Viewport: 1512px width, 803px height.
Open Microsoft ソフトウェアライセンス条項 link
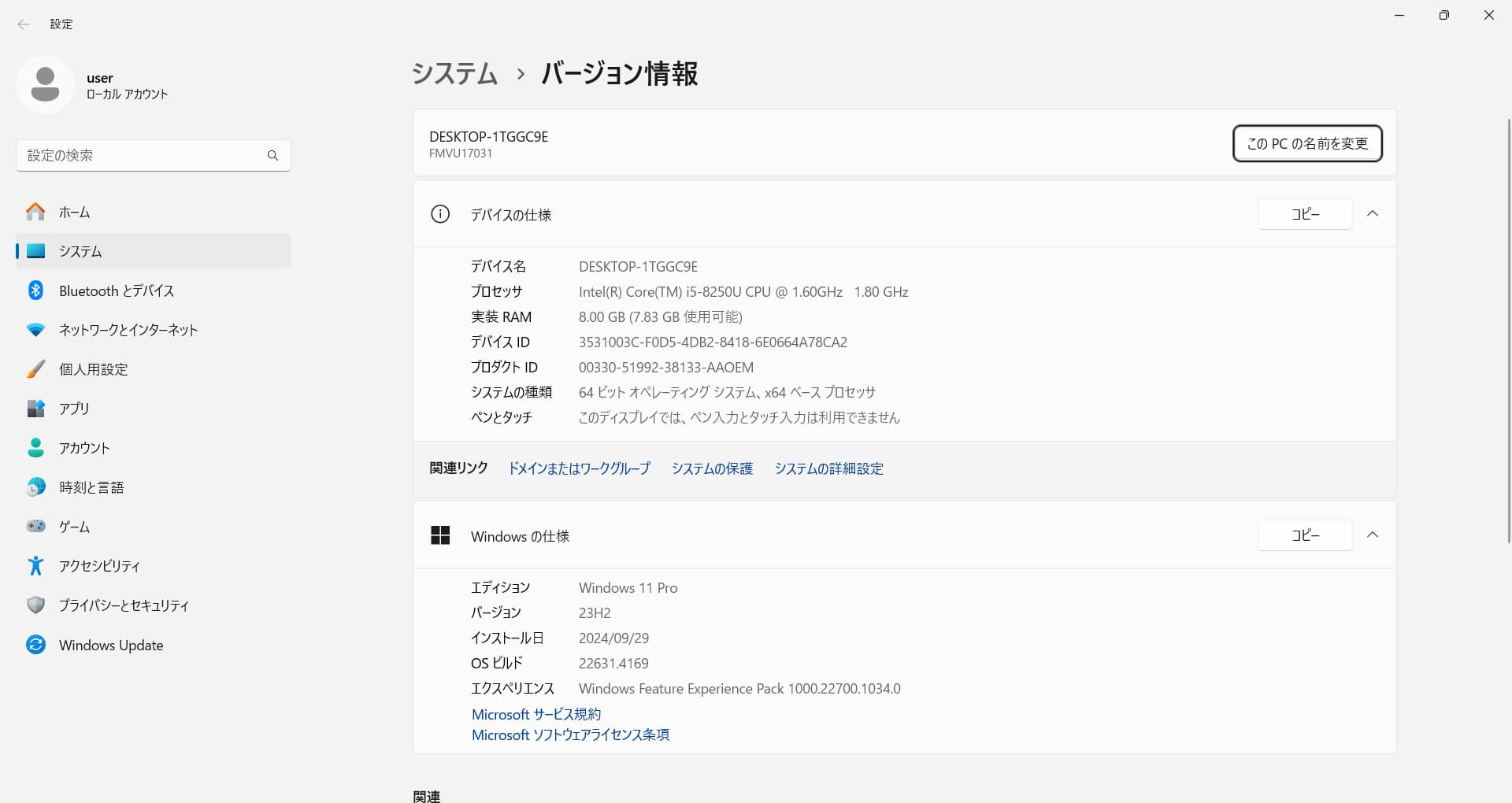[570, 735]
